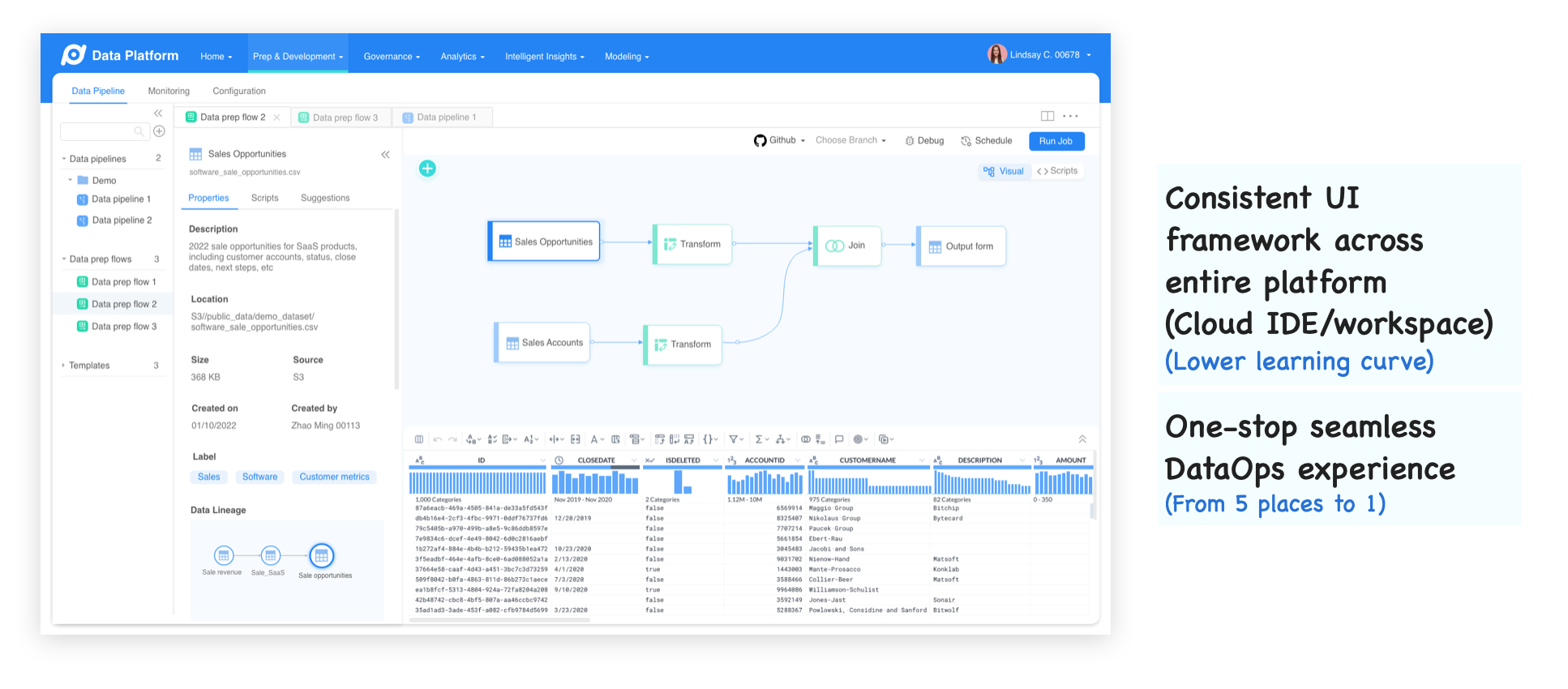This screenshot has width=1568, height=689.
Task: Click the filter funnel icon in toolbar
Action: tap(733, 439)
